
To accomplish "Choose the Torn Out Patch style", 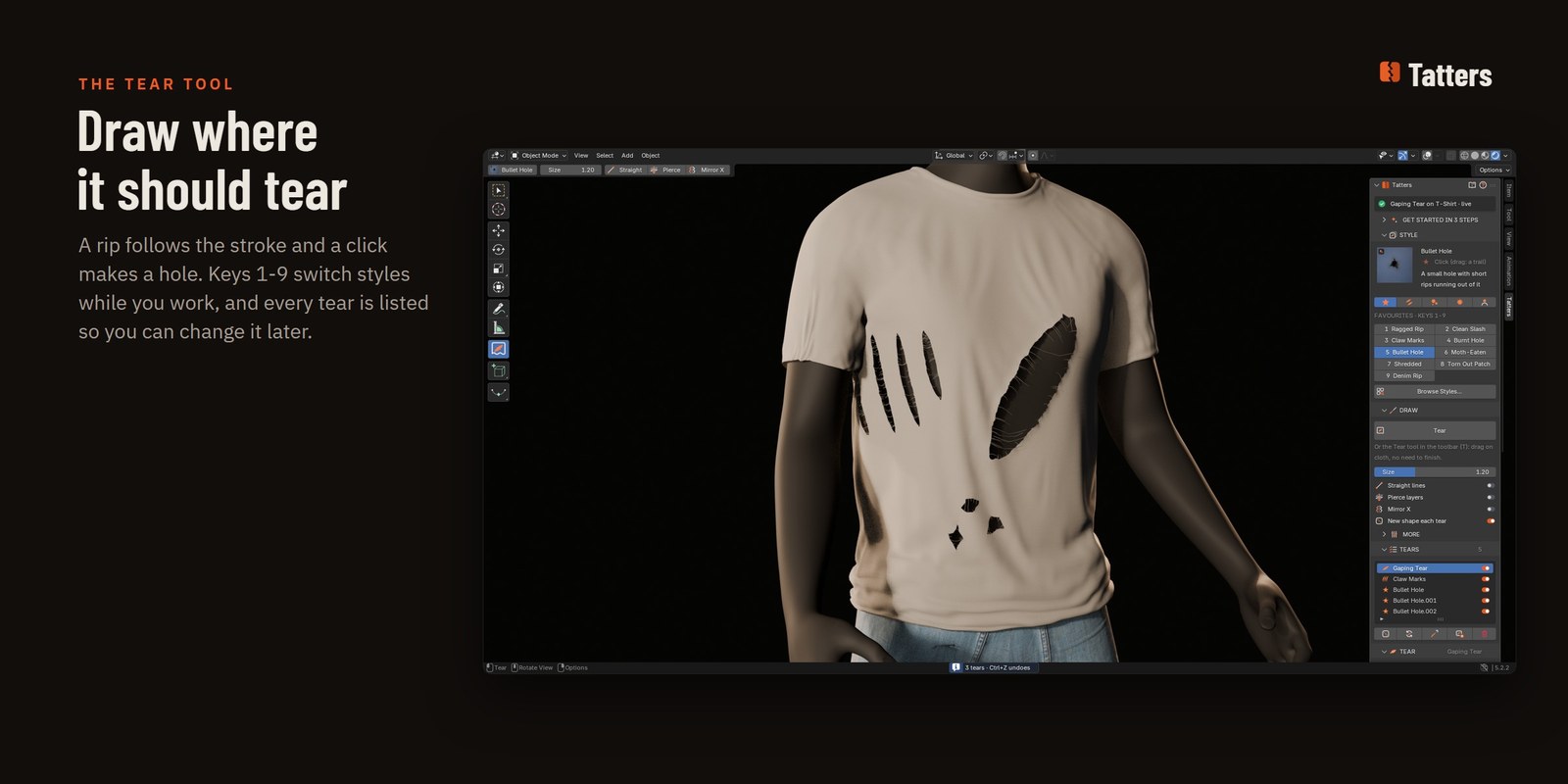I will pos(1466,364).
